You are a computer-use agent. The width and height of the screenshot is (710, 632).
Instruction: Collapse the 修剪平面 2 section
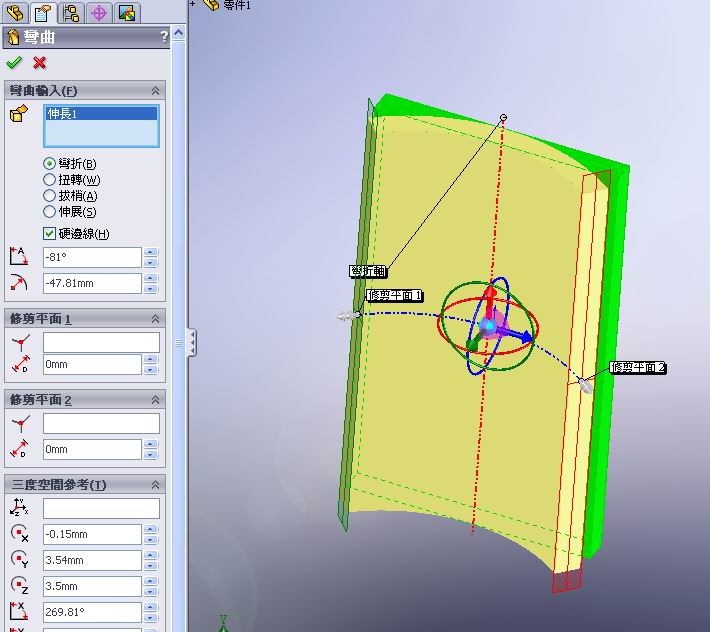pos(155,400)
